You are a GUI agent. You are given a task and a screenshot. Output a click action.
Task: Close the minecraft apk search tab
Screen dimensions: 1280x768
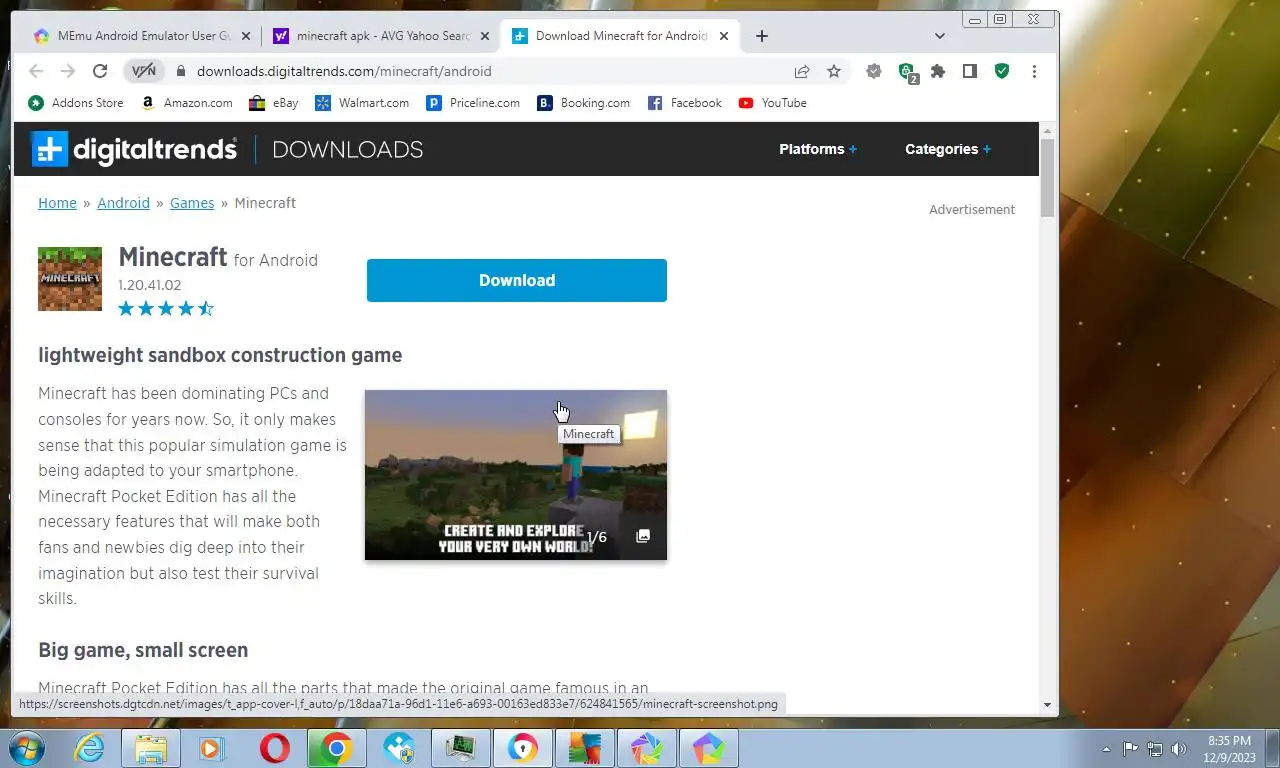click(485, 36)
